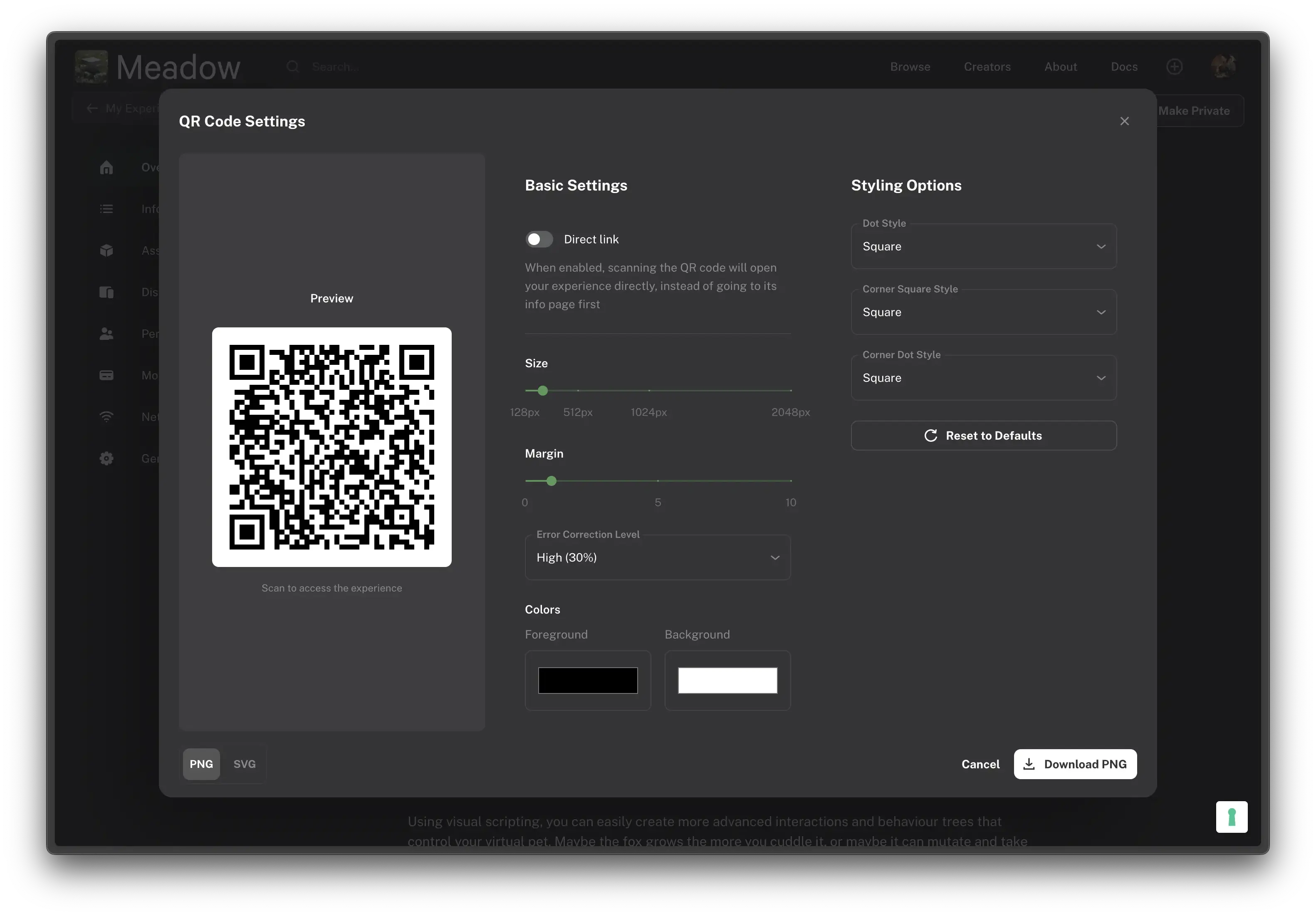The width and height of the screenshot is (1316, 916).
Task: Click the search magnifier icon
Action: click(293, 67)
